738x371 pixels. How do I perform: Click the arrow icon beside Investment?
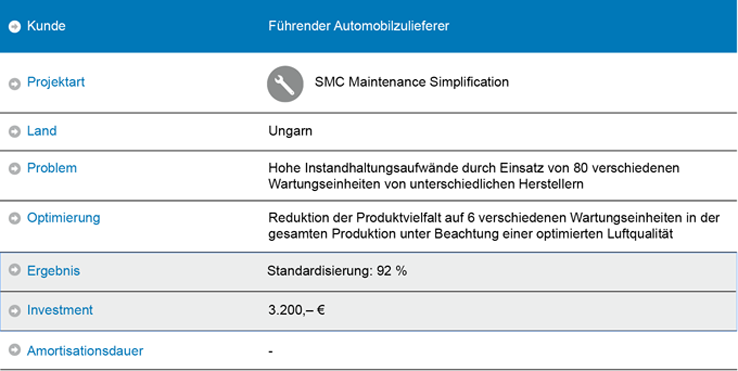tap(15, 311)
